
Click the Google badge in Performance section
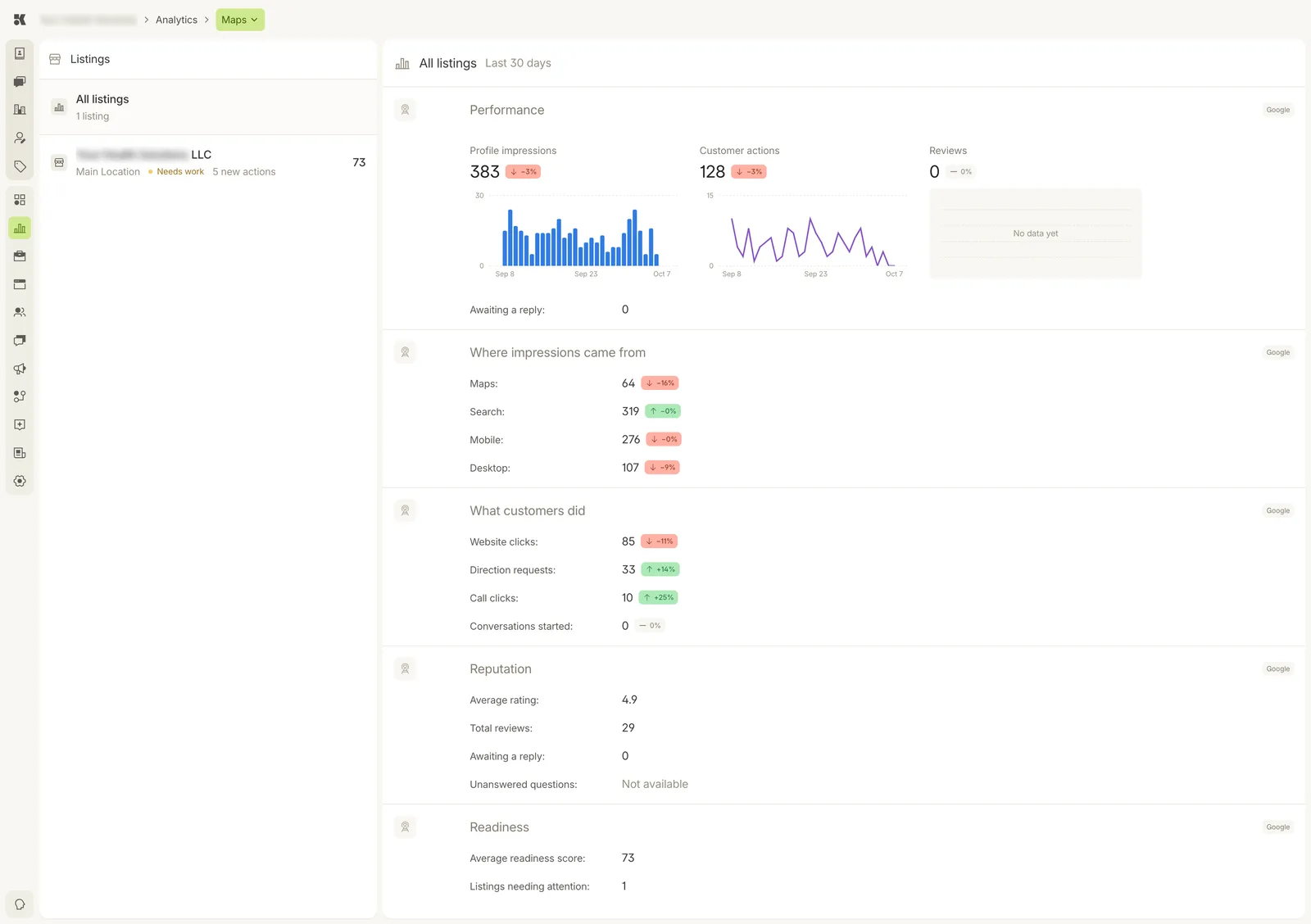[1277, 110]
